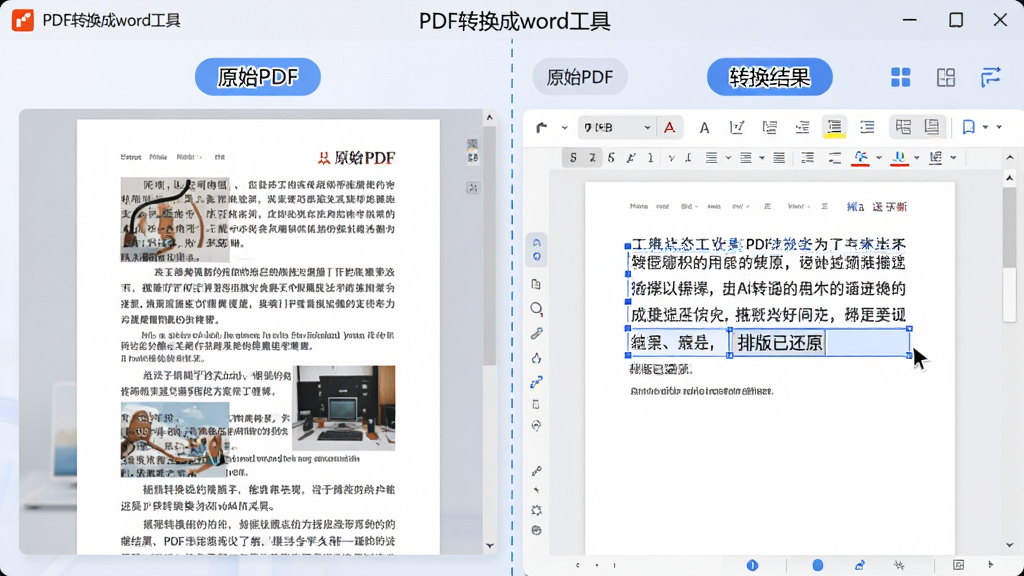1024x576 pixels.
Task: Click the gear settings icon in the sidebar
Action: pyautogui.click(x=536, y=510)
